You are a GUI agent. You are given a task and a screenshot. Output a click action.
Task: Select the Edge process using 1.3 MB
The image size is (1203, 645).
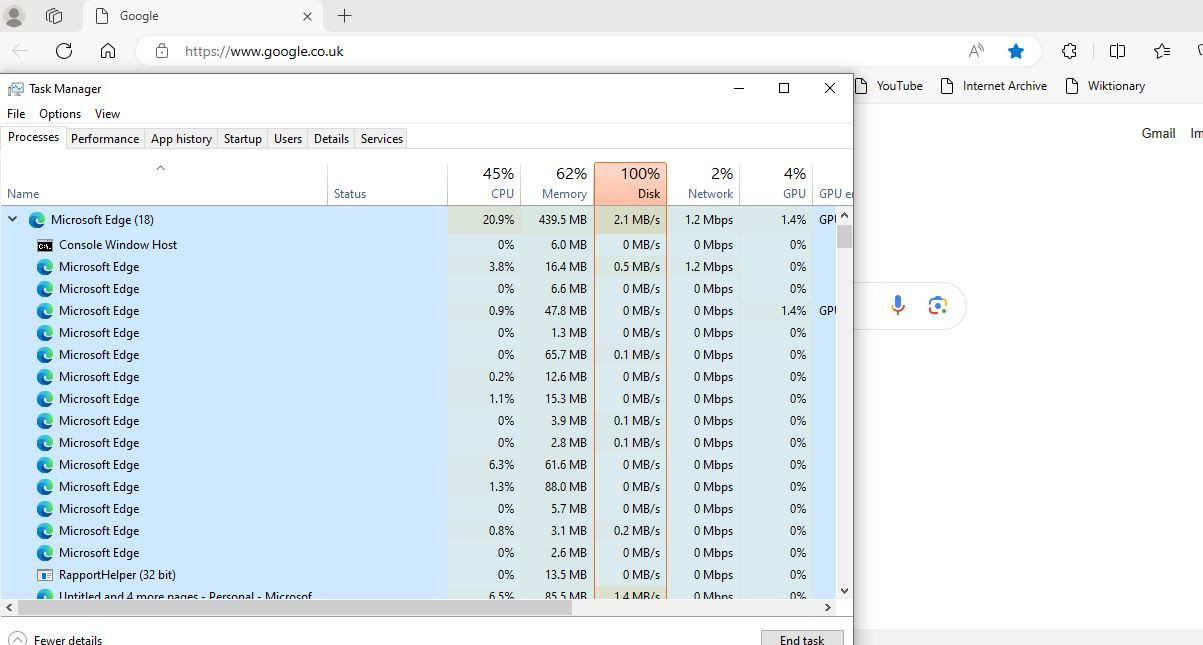coord(418,333)
